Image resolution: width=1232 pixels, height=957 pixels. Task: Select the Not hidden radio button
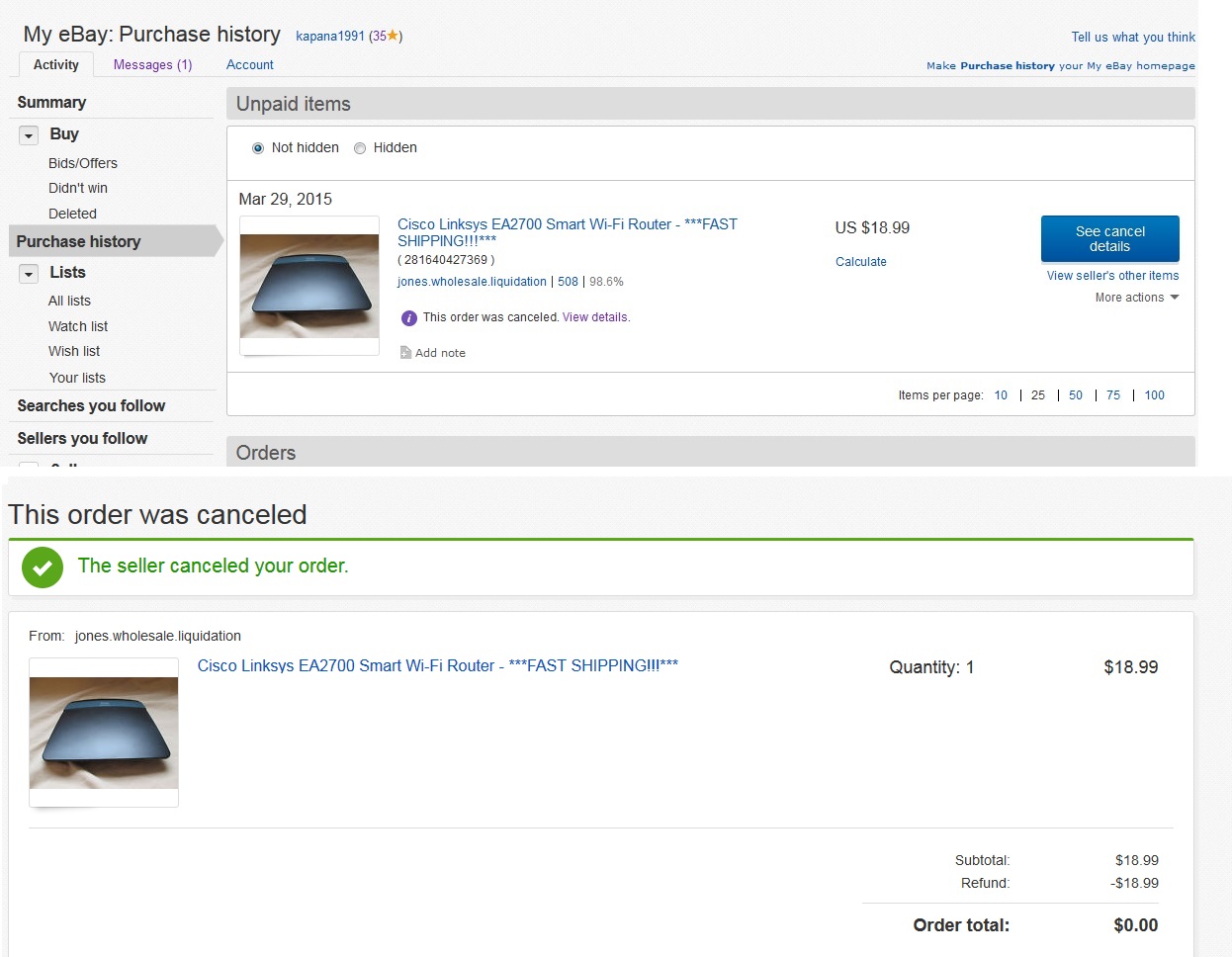(x=258, y=148)
